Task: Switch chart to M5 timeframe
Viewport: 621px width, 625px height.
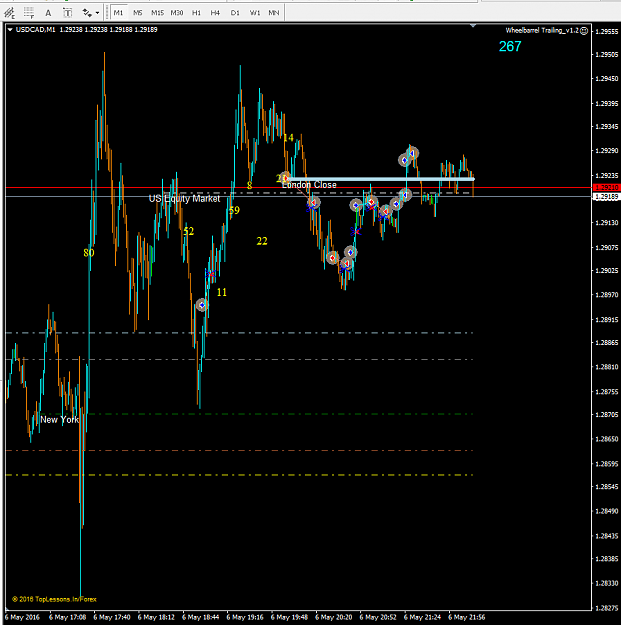Action: point(138,13)
